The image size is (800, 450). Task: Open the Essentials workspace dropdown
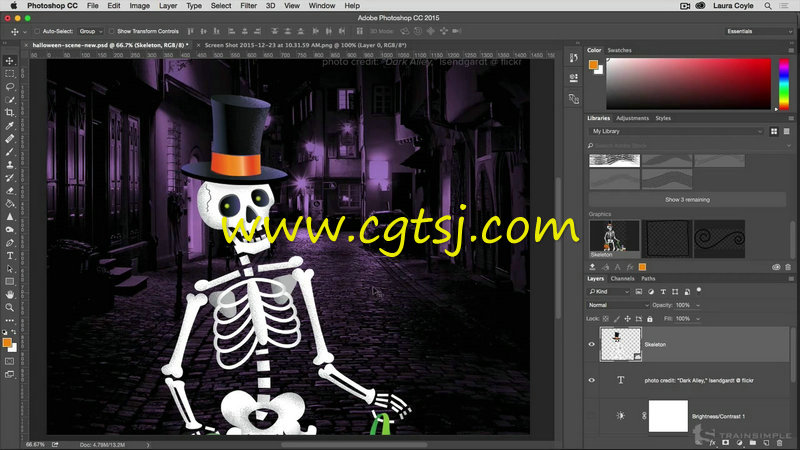[x=759, y=31]
